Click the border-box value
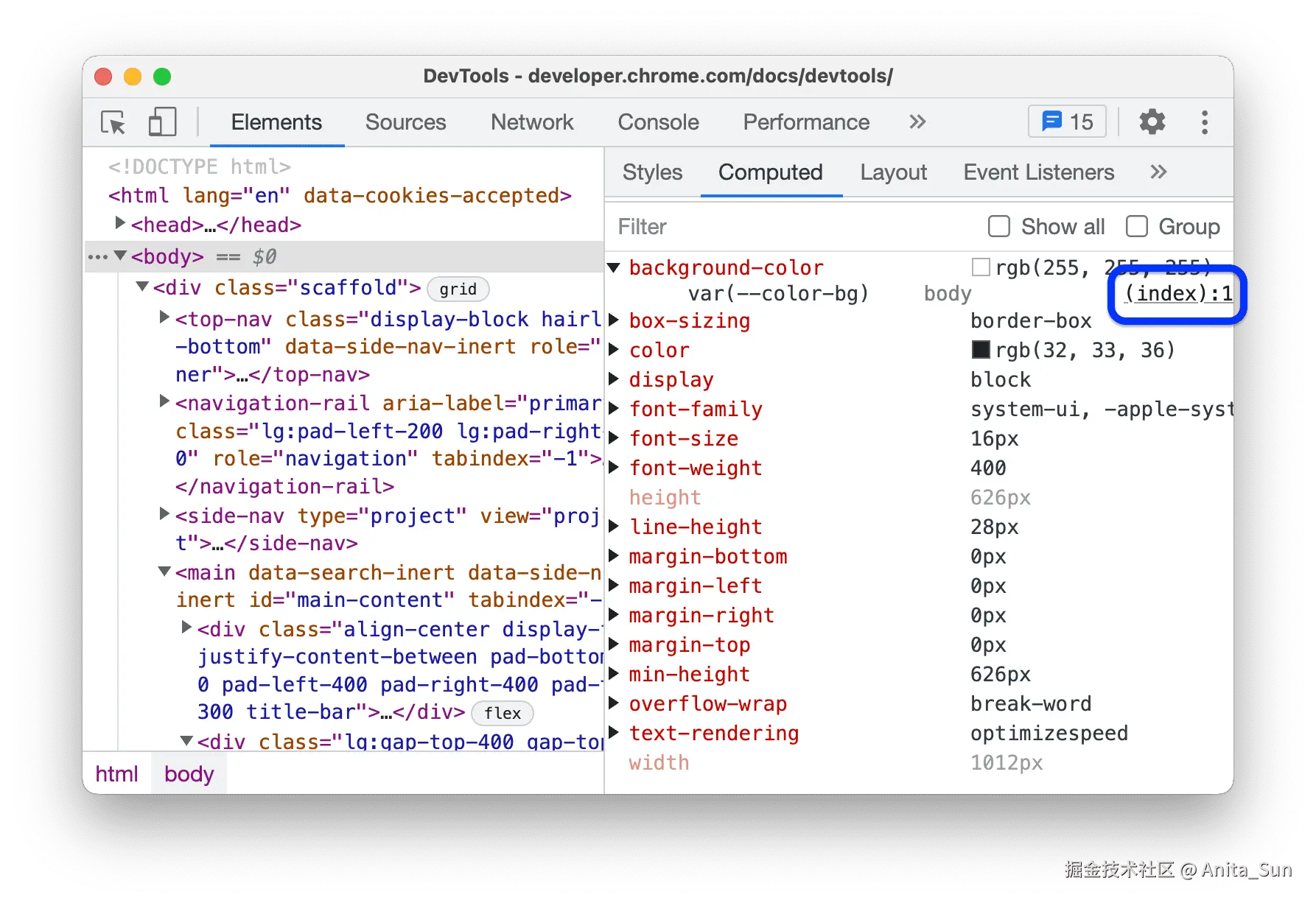1316x903 pixels. (x=1031, y=320)
